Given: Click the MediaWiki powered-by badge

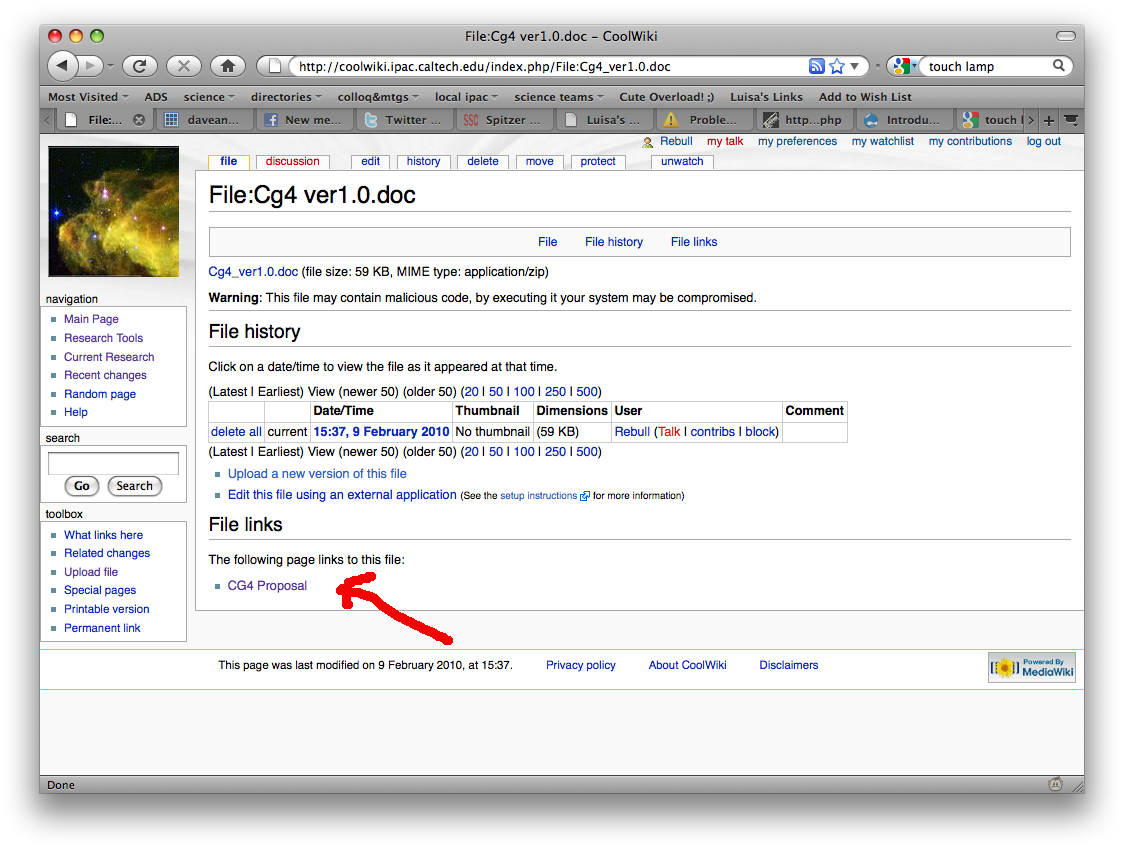Looking at the screenshot, I should click(1031, 667).
